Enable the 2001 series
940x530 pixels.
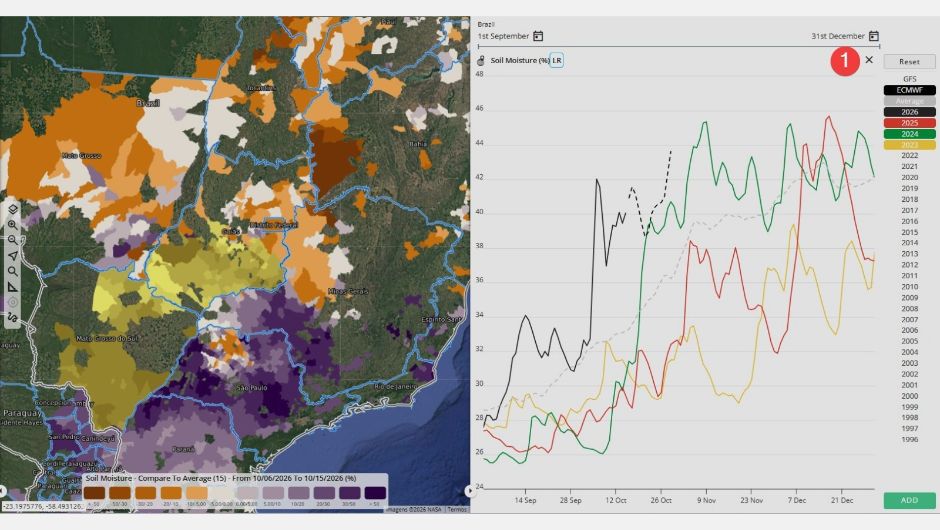point(909,385)
